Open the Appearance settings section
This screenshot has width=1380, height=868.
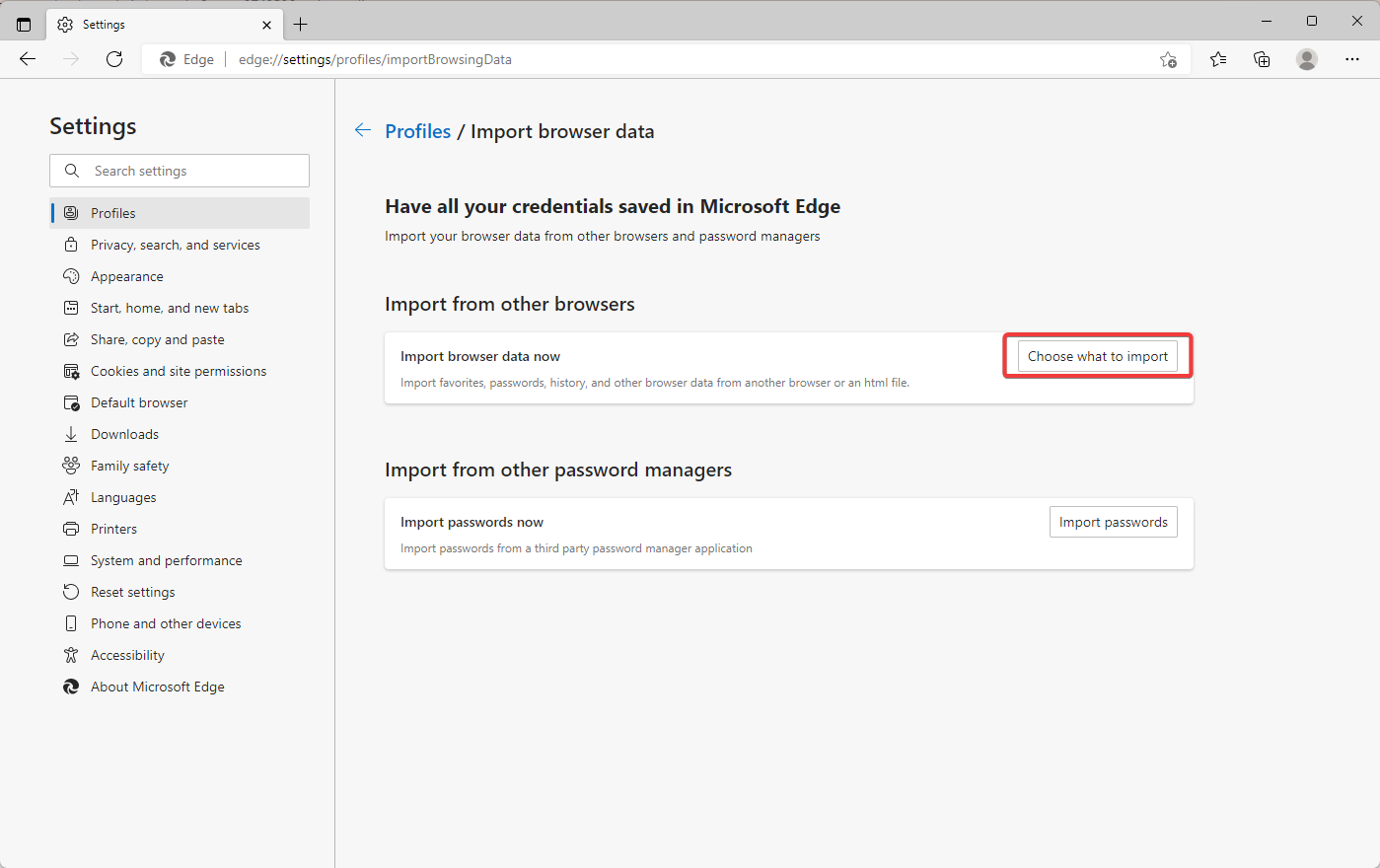(126, 276)
